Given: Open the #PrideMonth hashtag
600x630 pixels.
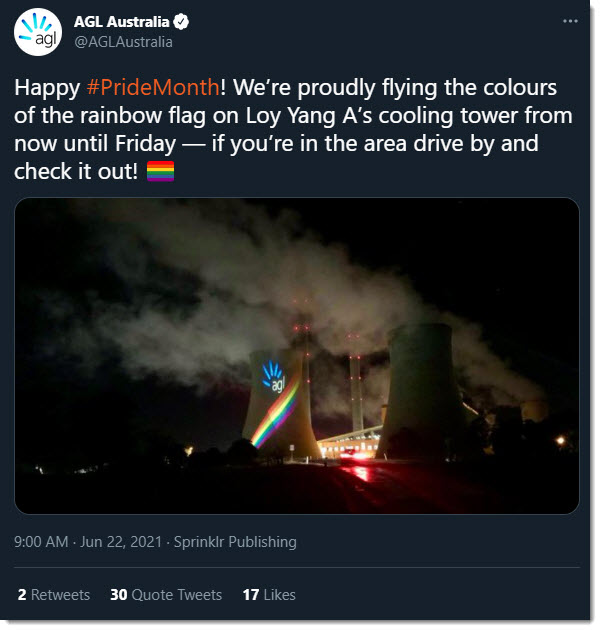Looking at the screenshot, I should pos(157,86).
